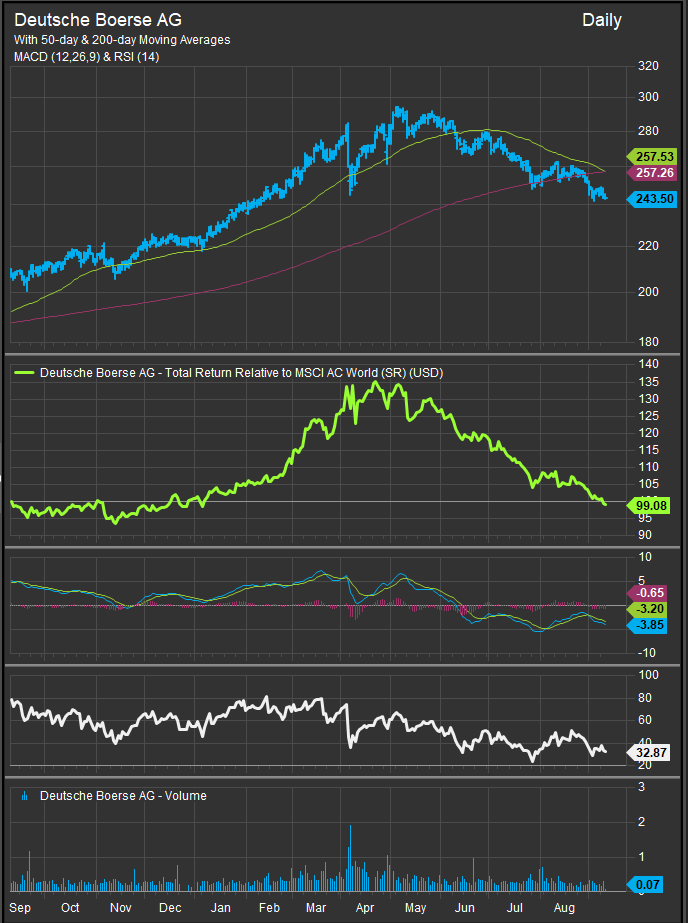Click the green 99.08 relative return tag
The image size is (688, 923).
point(649,507)
